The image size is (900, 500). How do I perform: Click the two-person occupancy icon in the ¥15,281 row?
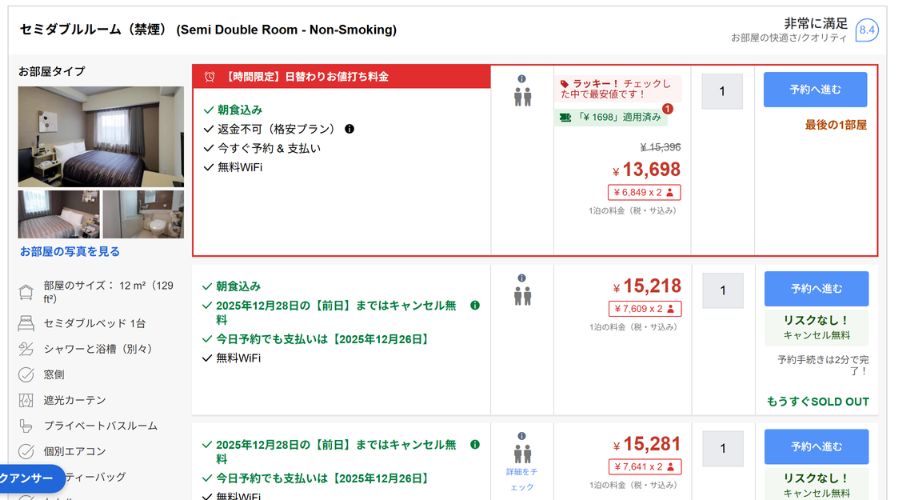coord(522,454)
